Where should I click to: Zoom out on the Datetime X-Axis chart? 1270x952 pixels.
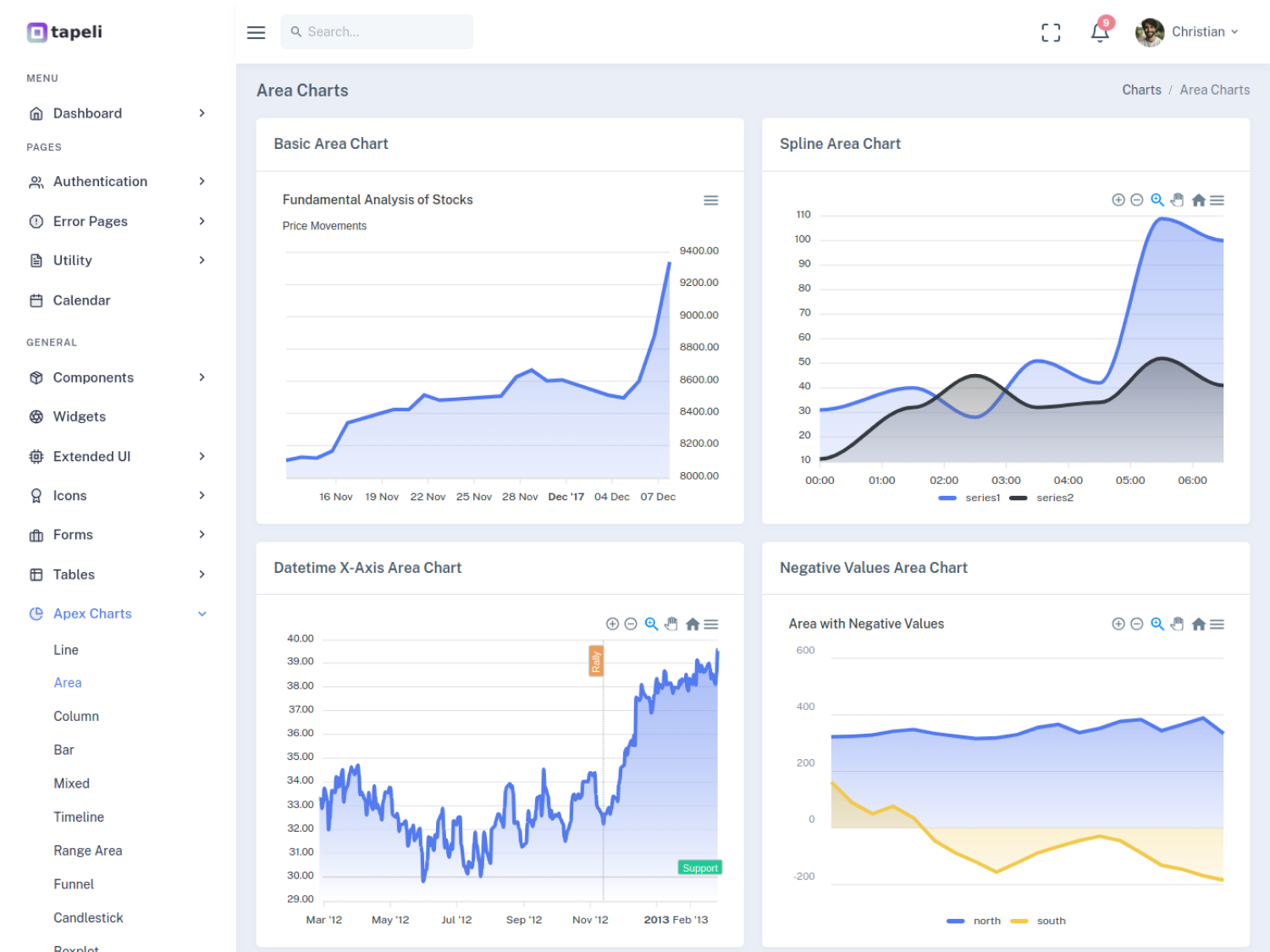631,625
